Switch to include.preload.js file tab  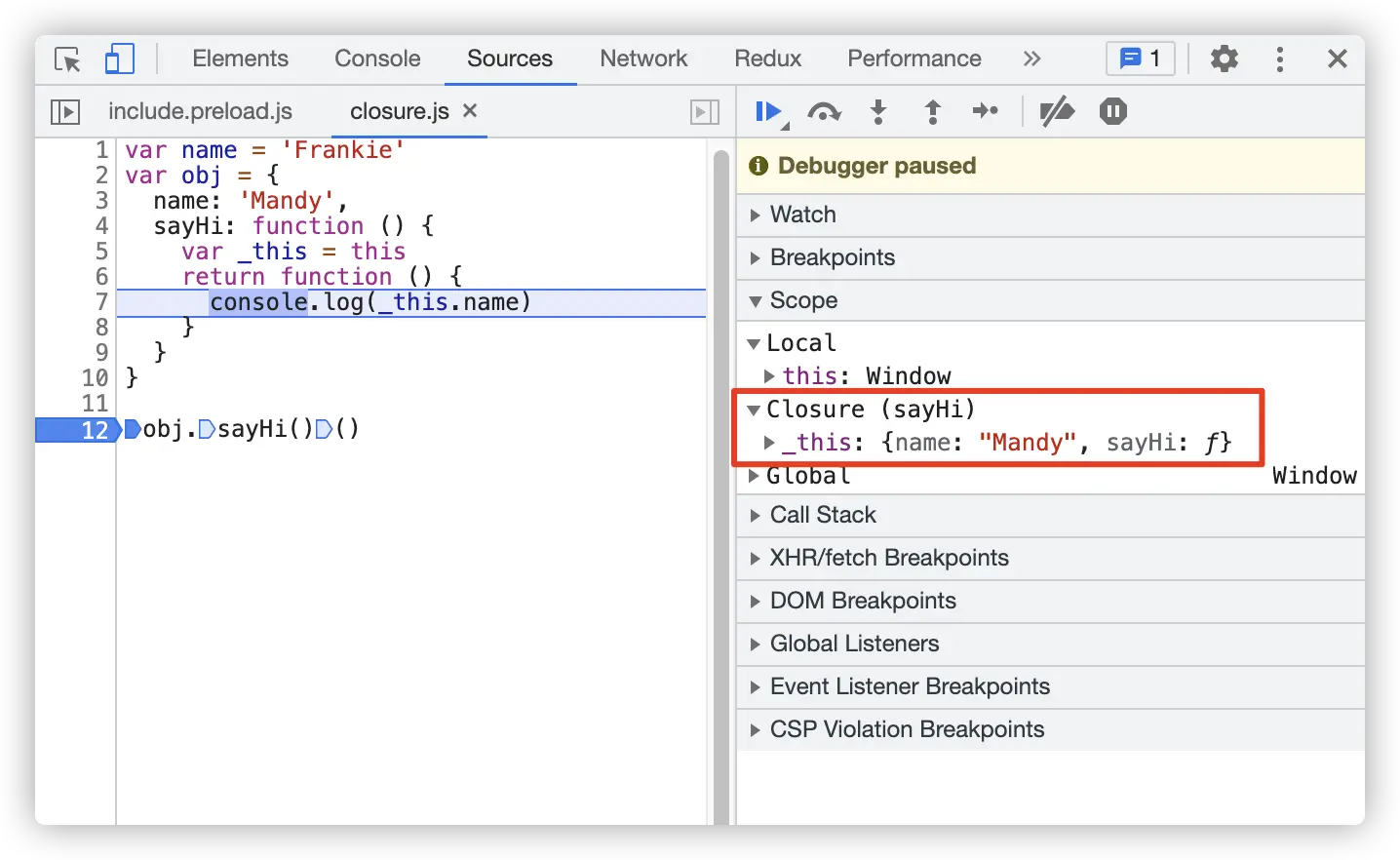pos(200,111)
